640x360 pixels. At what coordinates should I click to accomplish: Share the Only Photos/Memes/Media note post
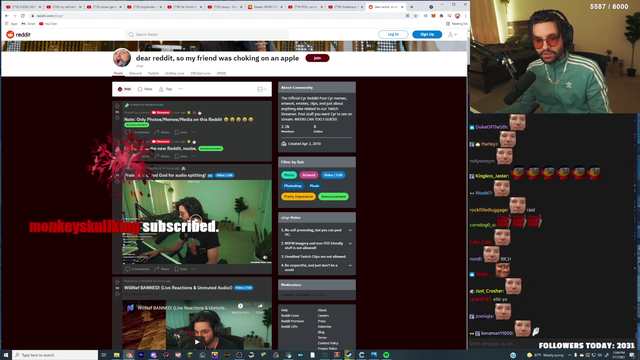tap(162, 132)
